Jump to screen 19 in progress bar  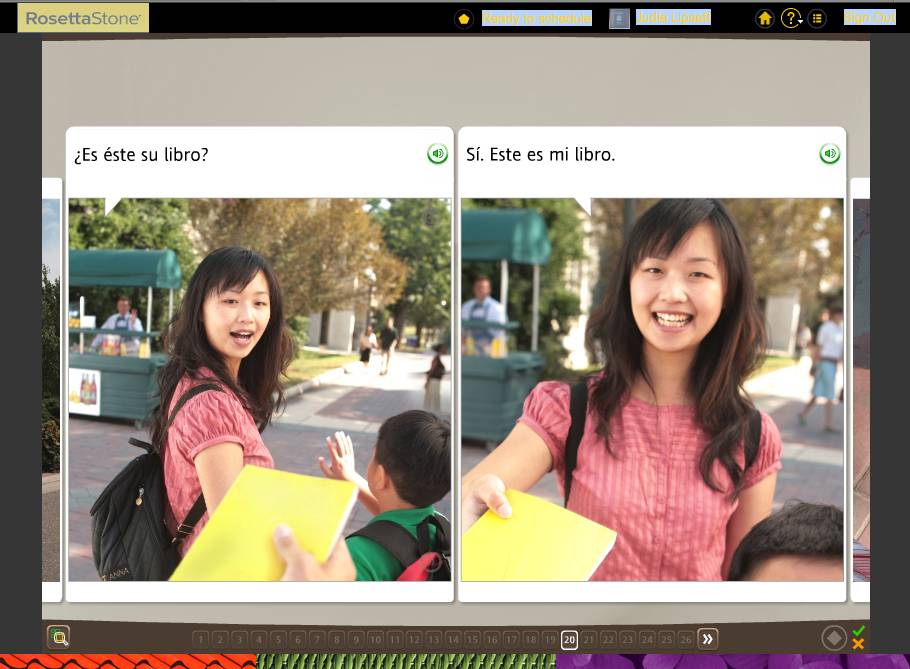(550, 639)
